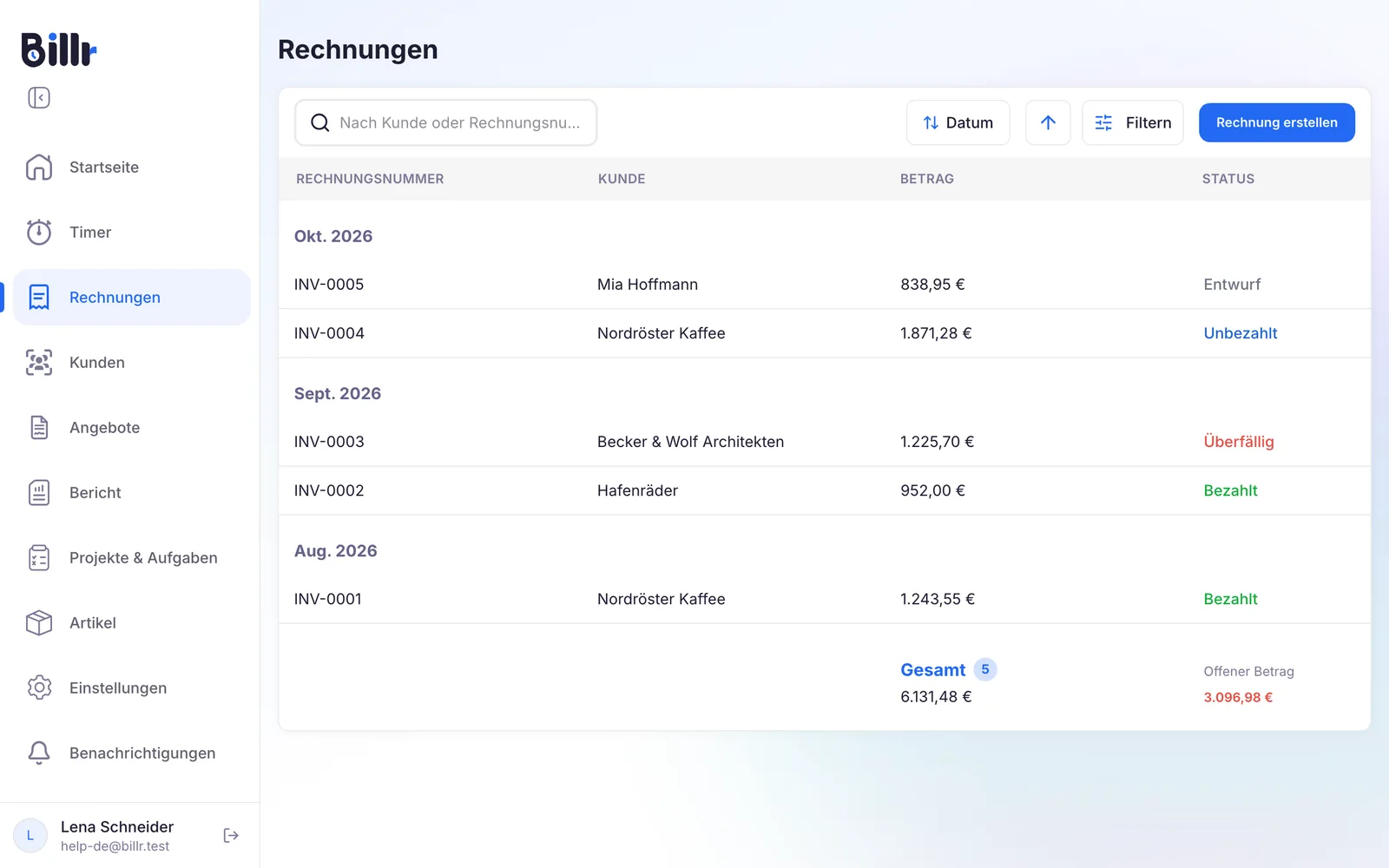Select customer Hafenräder
This screenshot has height=868, width=1389.
pyautogui.click(x=637, y=490)
